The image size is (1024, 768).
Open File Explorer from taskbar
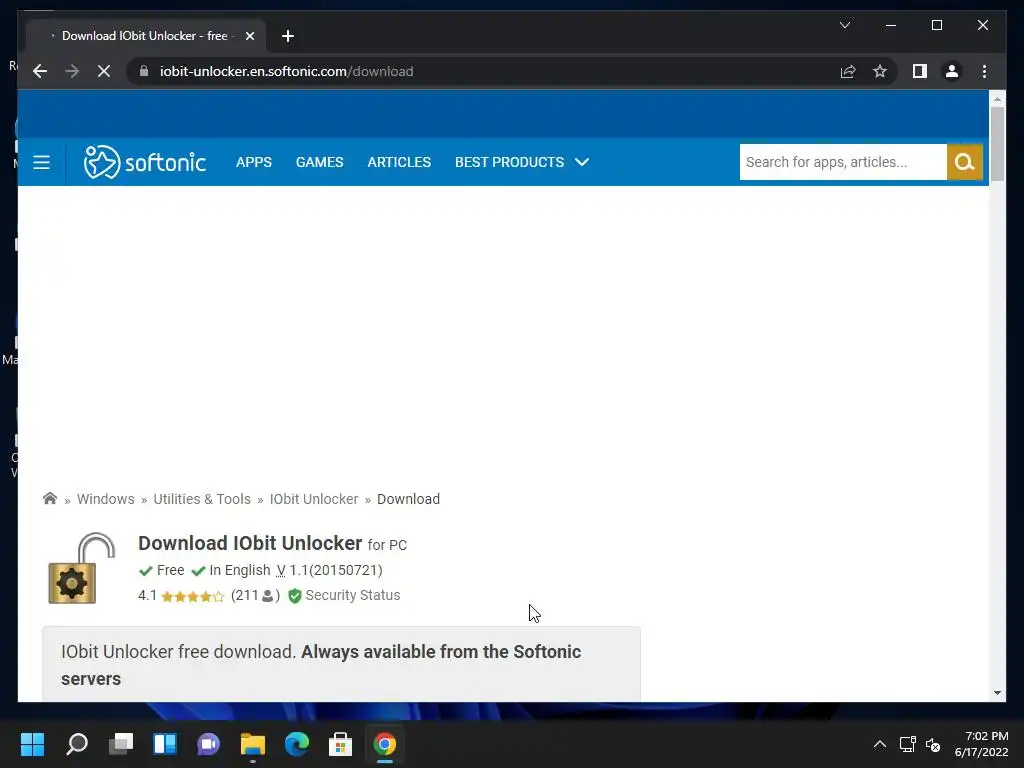[253, 744]
